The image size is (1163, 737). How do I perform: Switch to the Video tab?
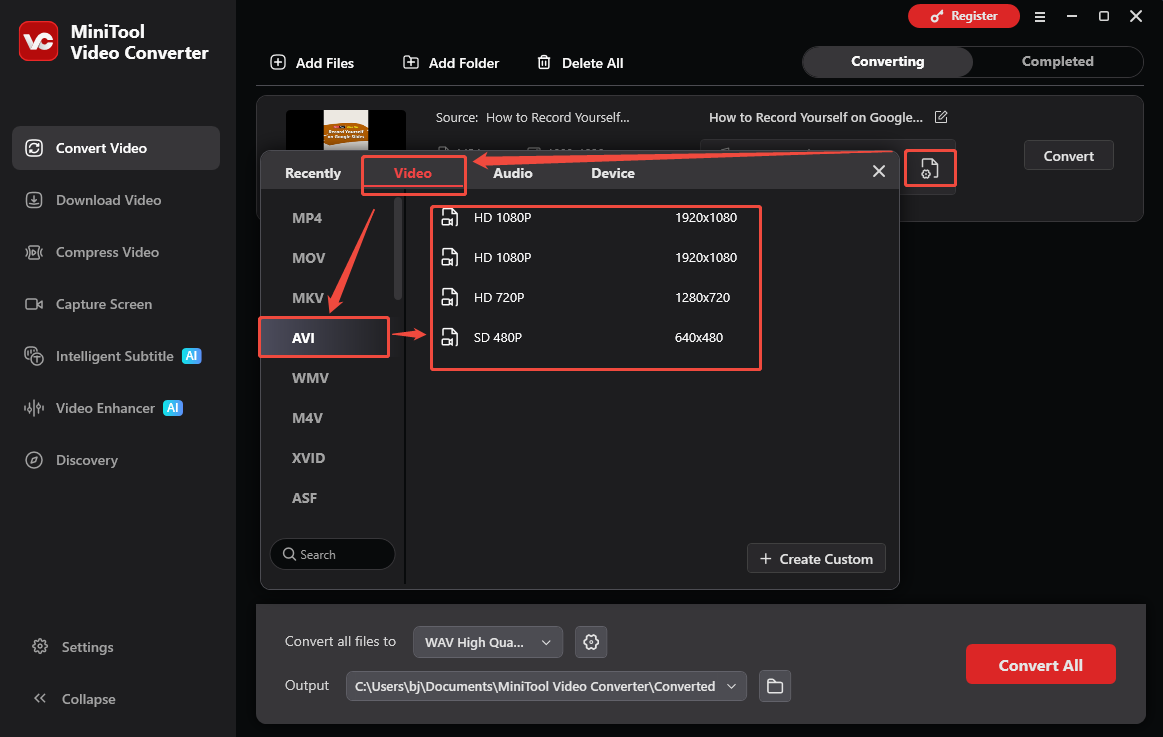coord(412,173)
